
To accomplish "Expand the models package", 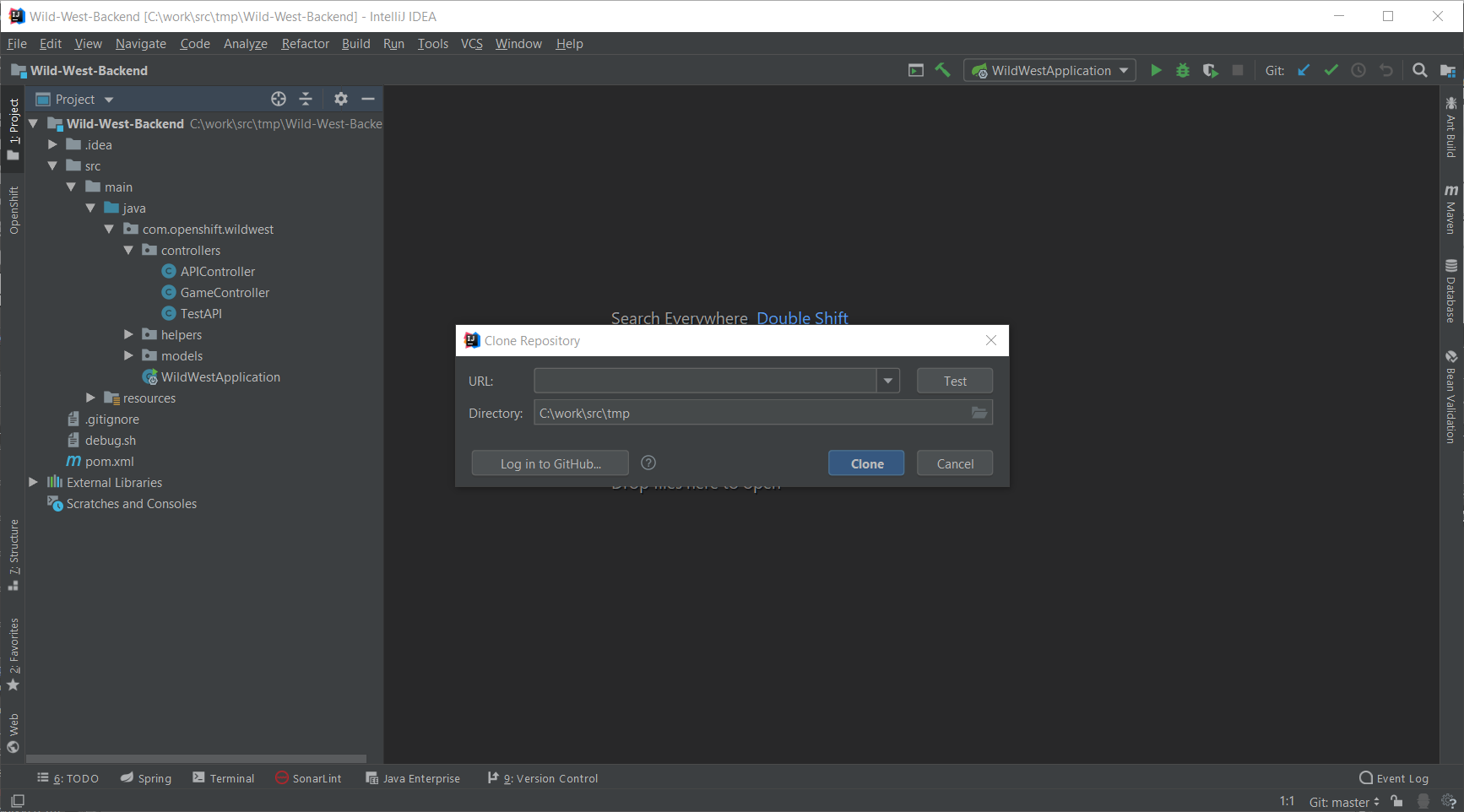I will click(128, 355).
